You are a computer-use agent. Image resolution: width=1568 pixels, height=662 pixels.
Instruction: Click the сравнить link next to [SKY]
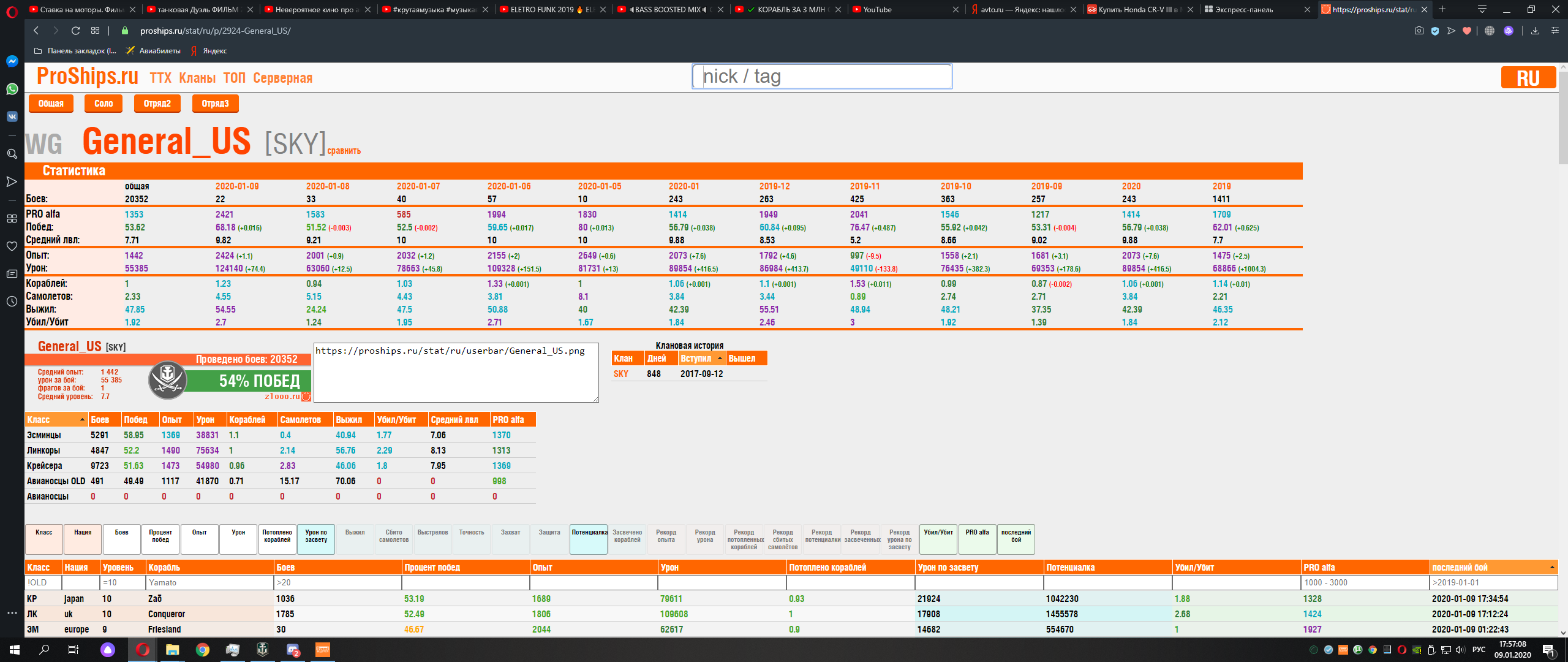coord(344,151)
